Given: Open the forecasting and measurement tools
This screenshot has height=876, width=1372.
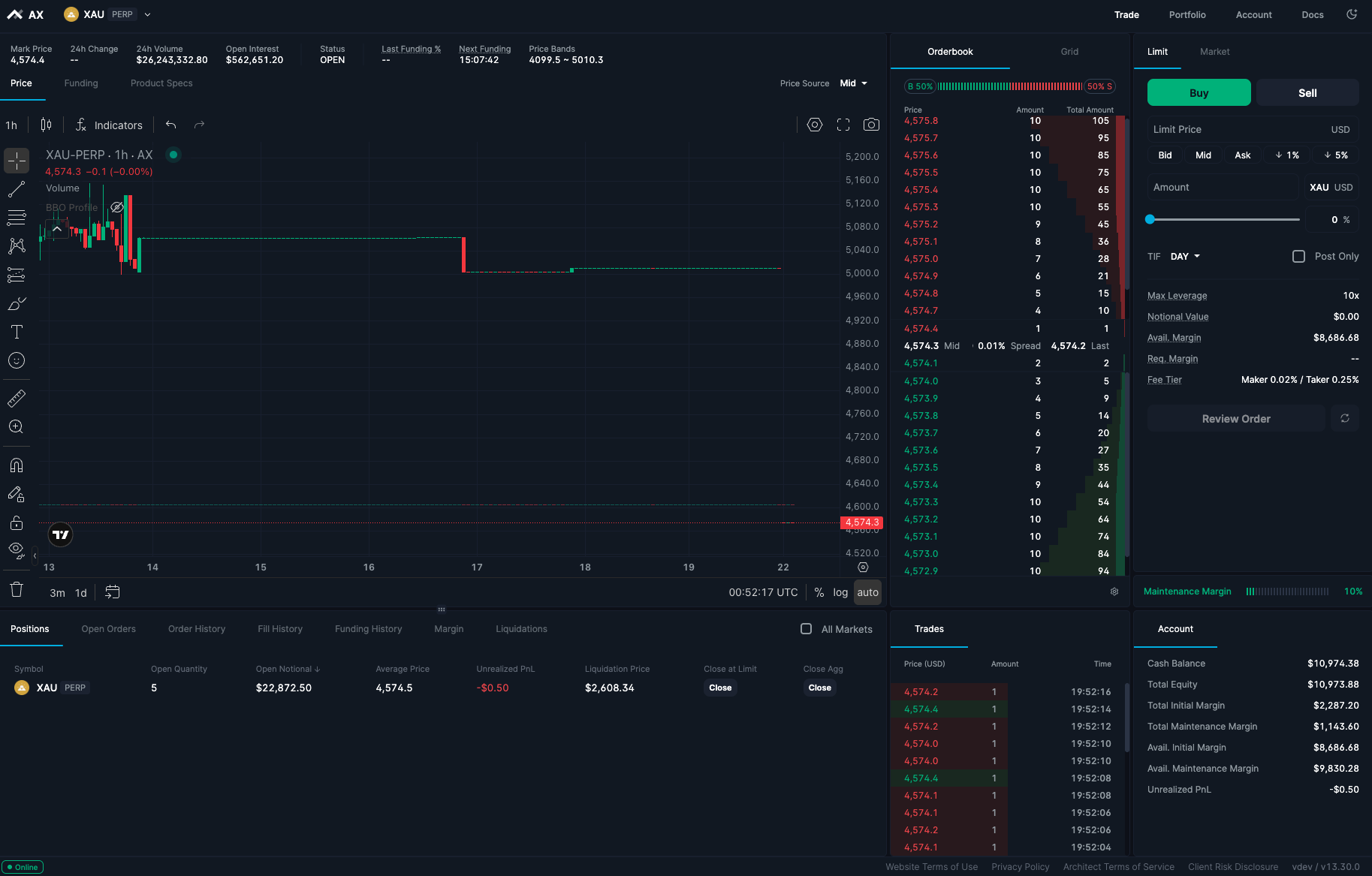Looking at the screenshot, I should (17, 275).
